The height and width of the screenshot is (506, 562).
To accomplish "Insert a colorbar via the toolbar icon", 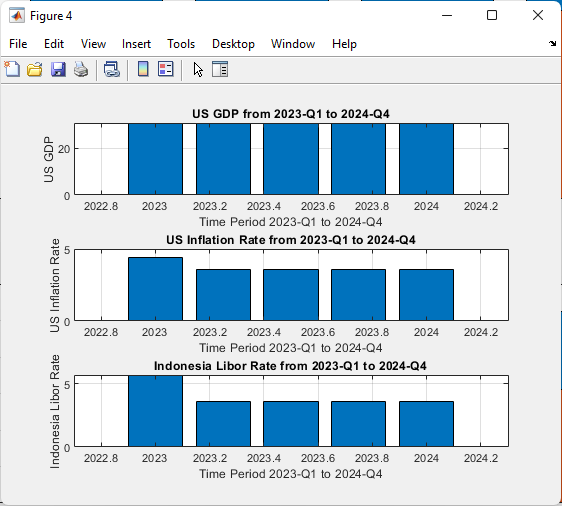I will [x=143, y=69].
